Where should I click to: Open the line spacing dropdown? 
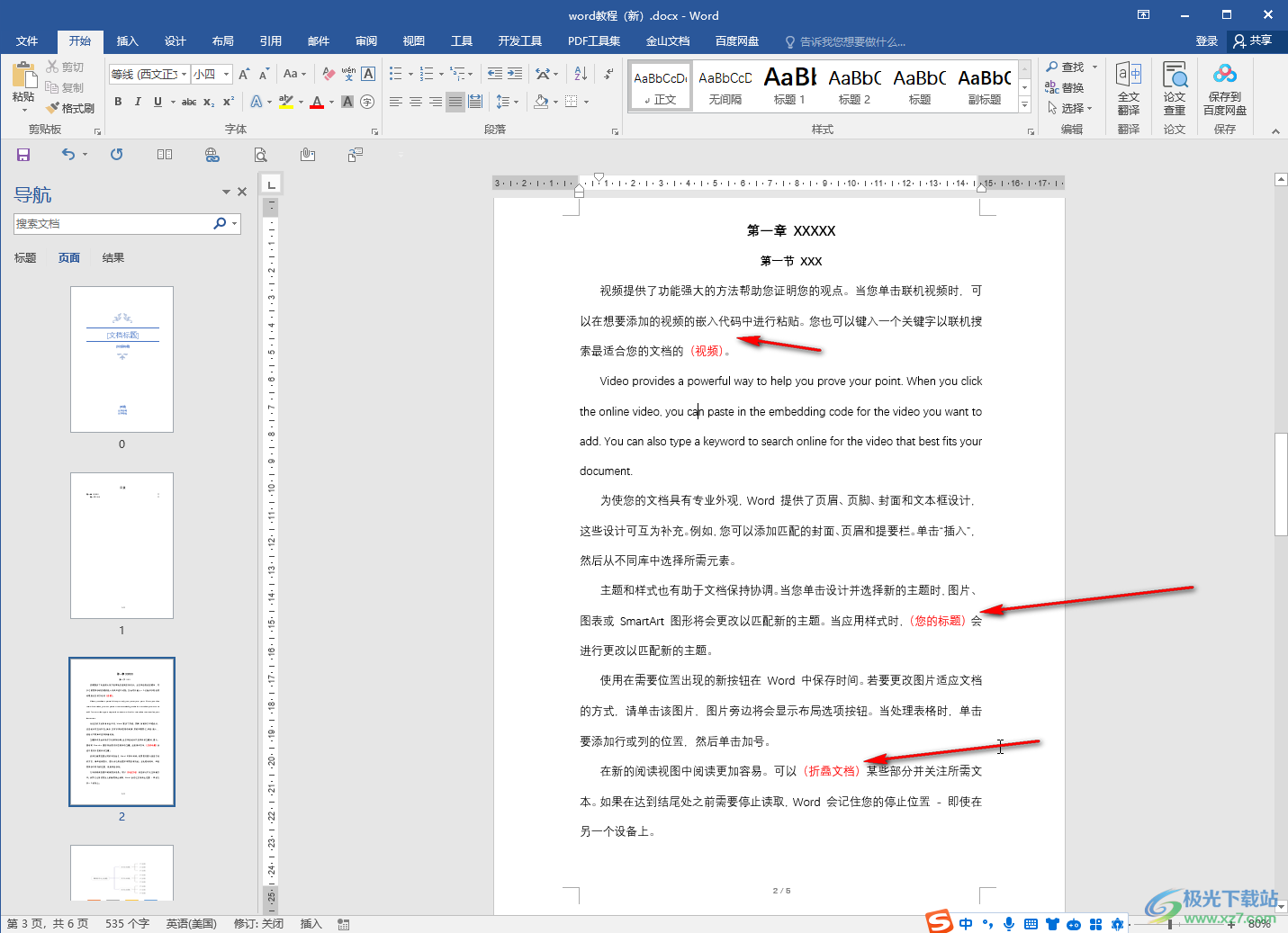pos(507,102)
